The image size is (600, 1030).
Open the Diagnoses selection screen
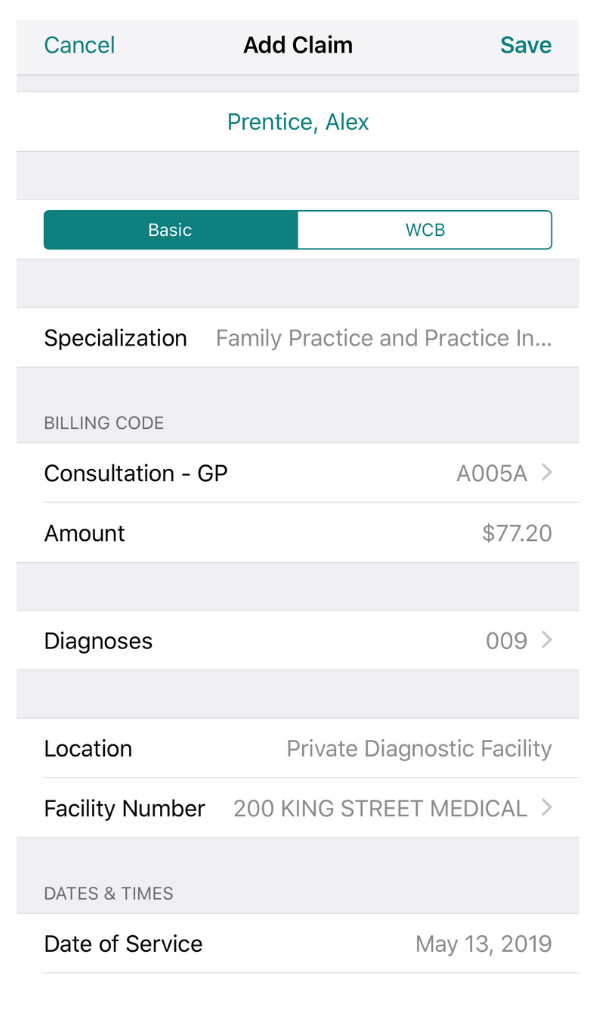(300, 640)
